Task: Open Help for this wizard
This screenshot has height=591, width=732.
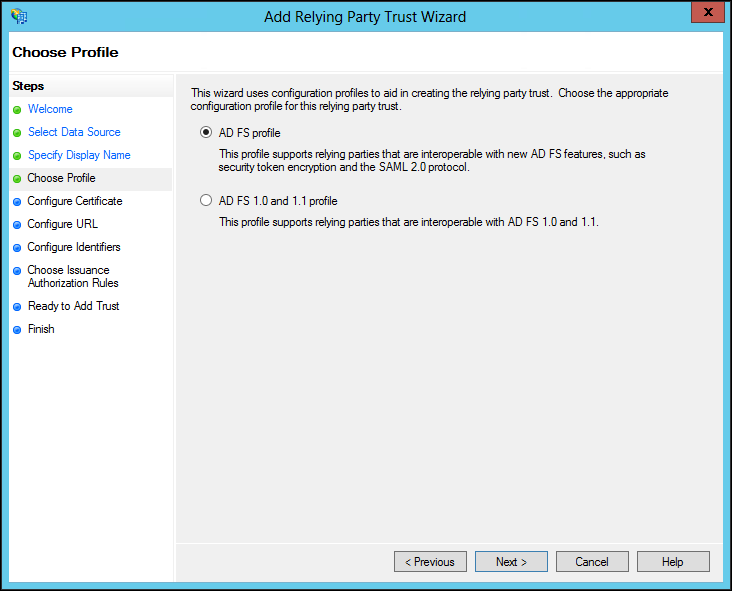Action: [x=673, y=562]
